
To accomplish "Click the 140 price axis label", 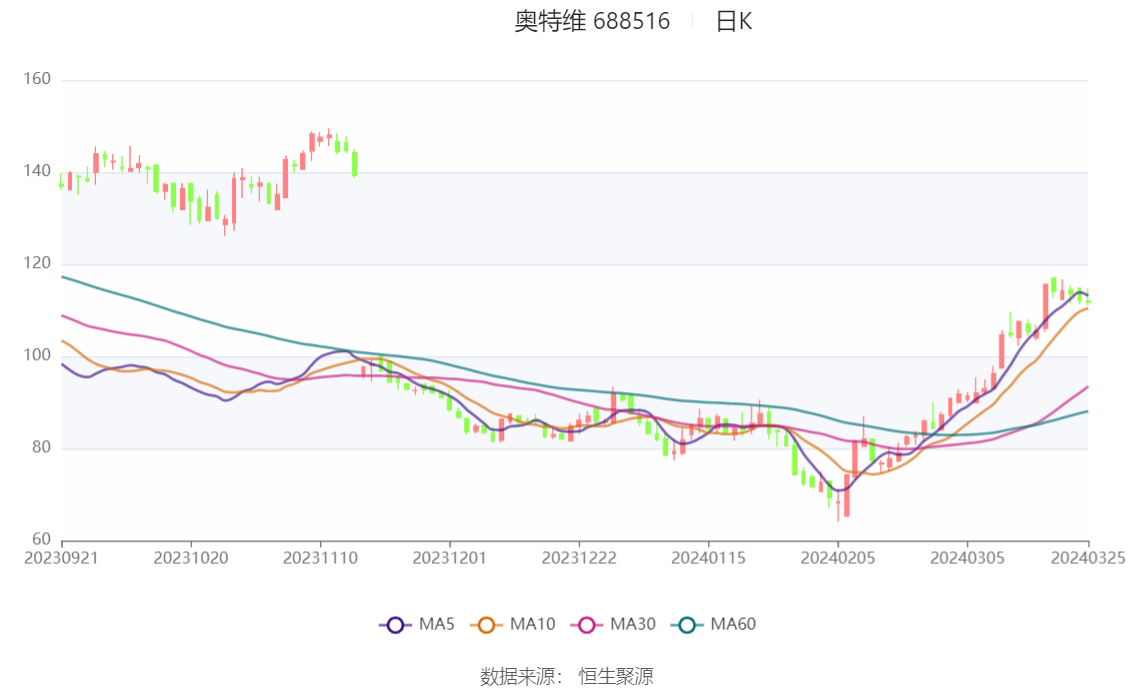I will tap(37, 171).
